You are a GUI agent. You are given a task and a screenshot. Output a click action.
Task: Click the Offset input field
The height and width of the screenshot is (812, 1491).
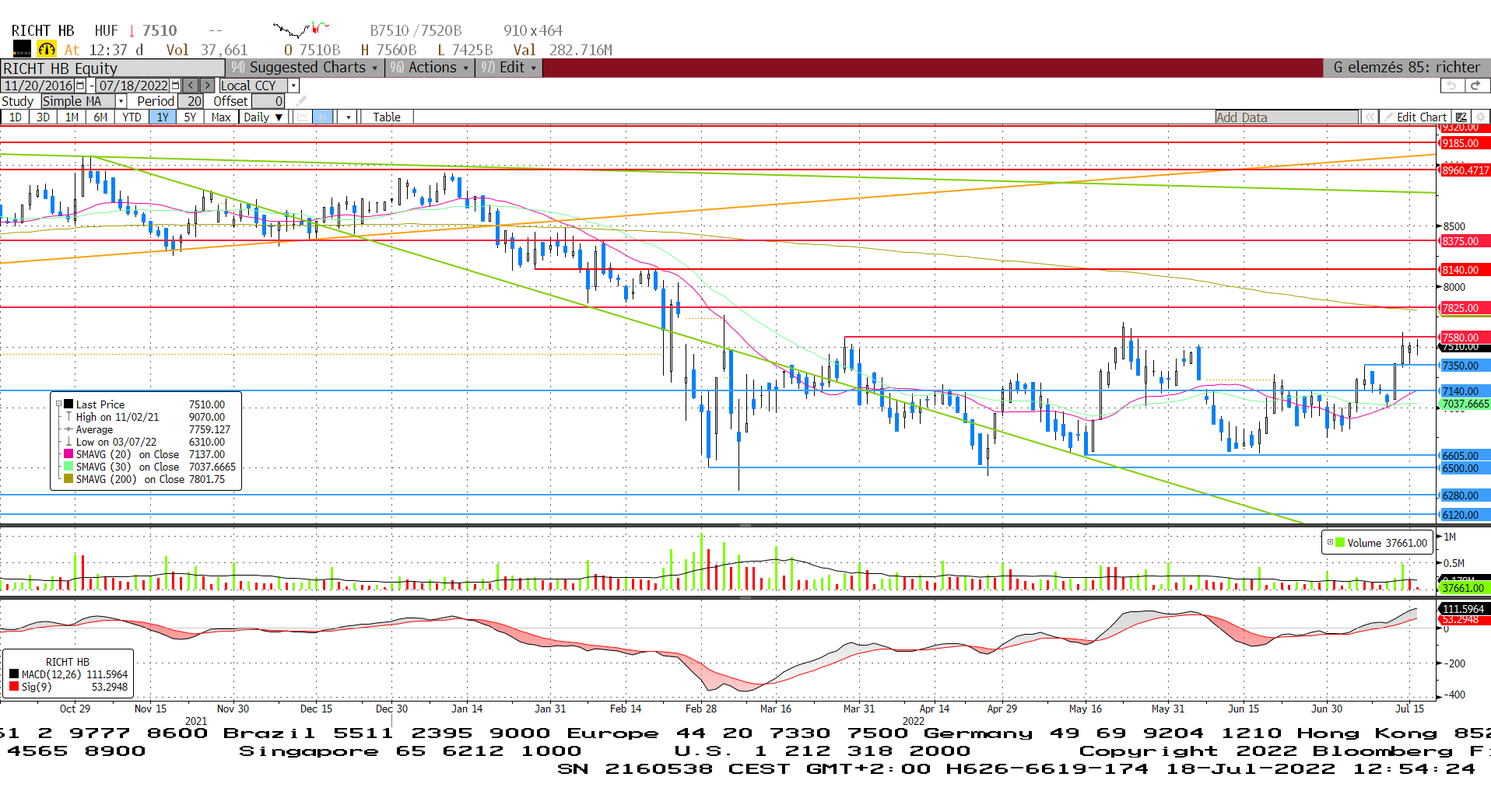(x=268, y=101)
